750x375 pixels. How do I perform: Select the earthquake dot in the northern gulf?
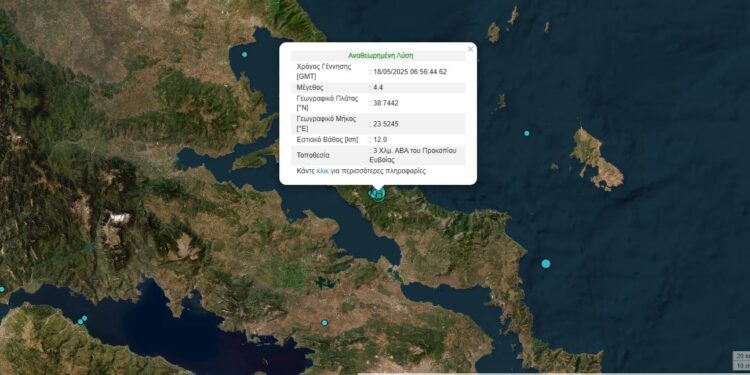(244, 55)
